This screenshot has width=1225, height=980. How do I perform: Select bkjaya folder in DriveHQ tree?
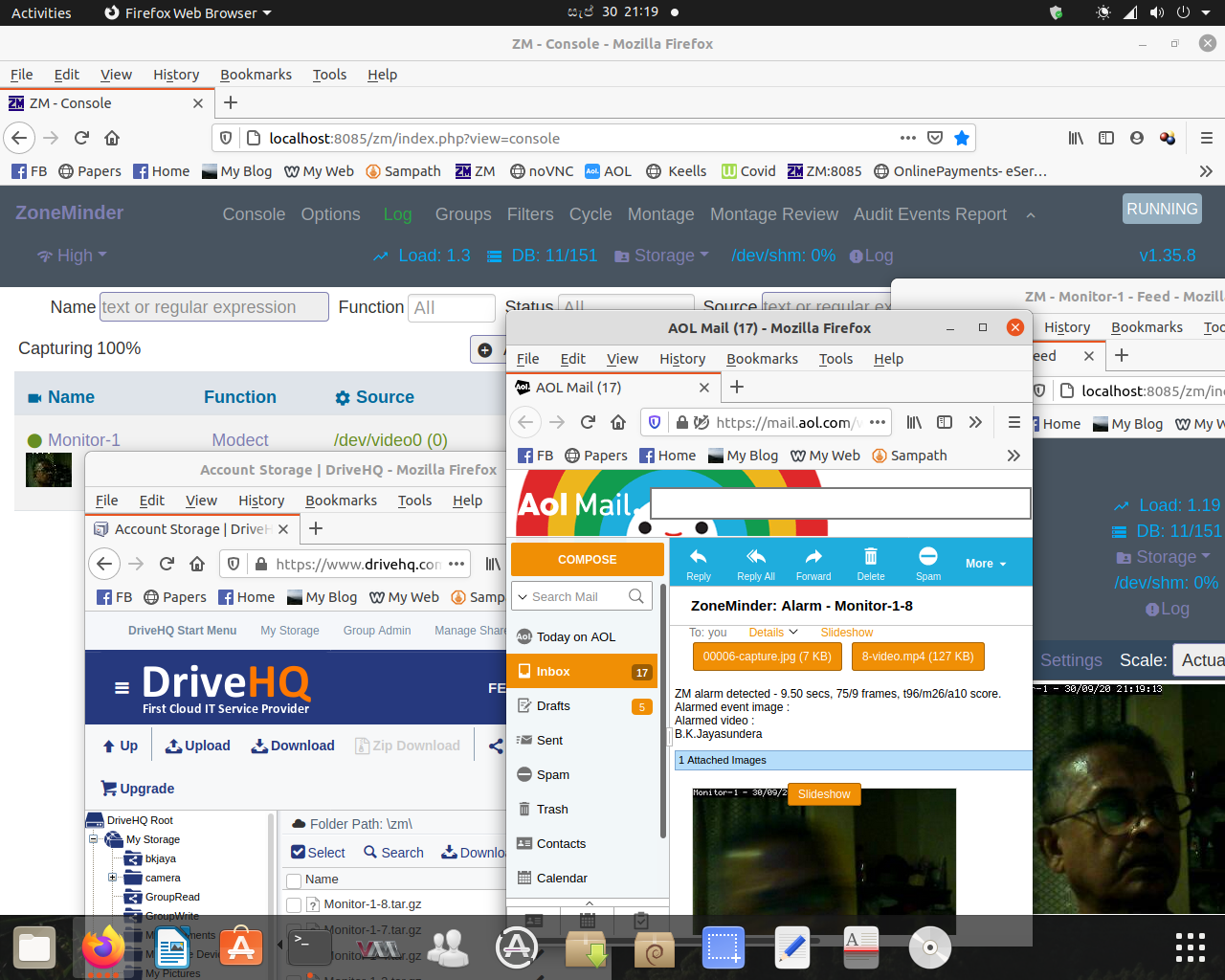pos(160,858)
